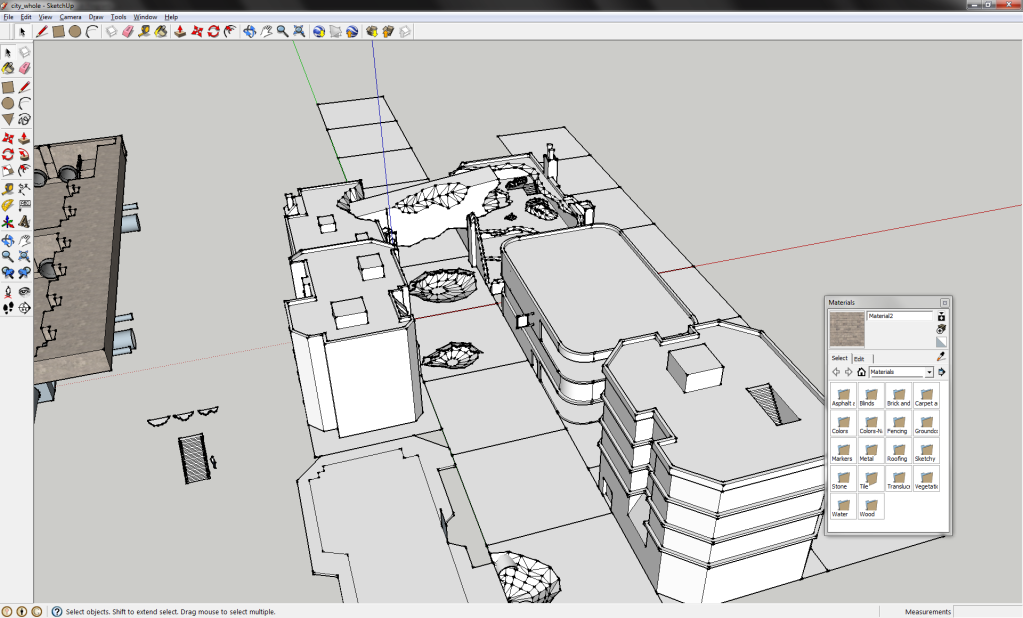Click the Previous view tool
This screenshot has width=1023, height=618.
point(8,273)
